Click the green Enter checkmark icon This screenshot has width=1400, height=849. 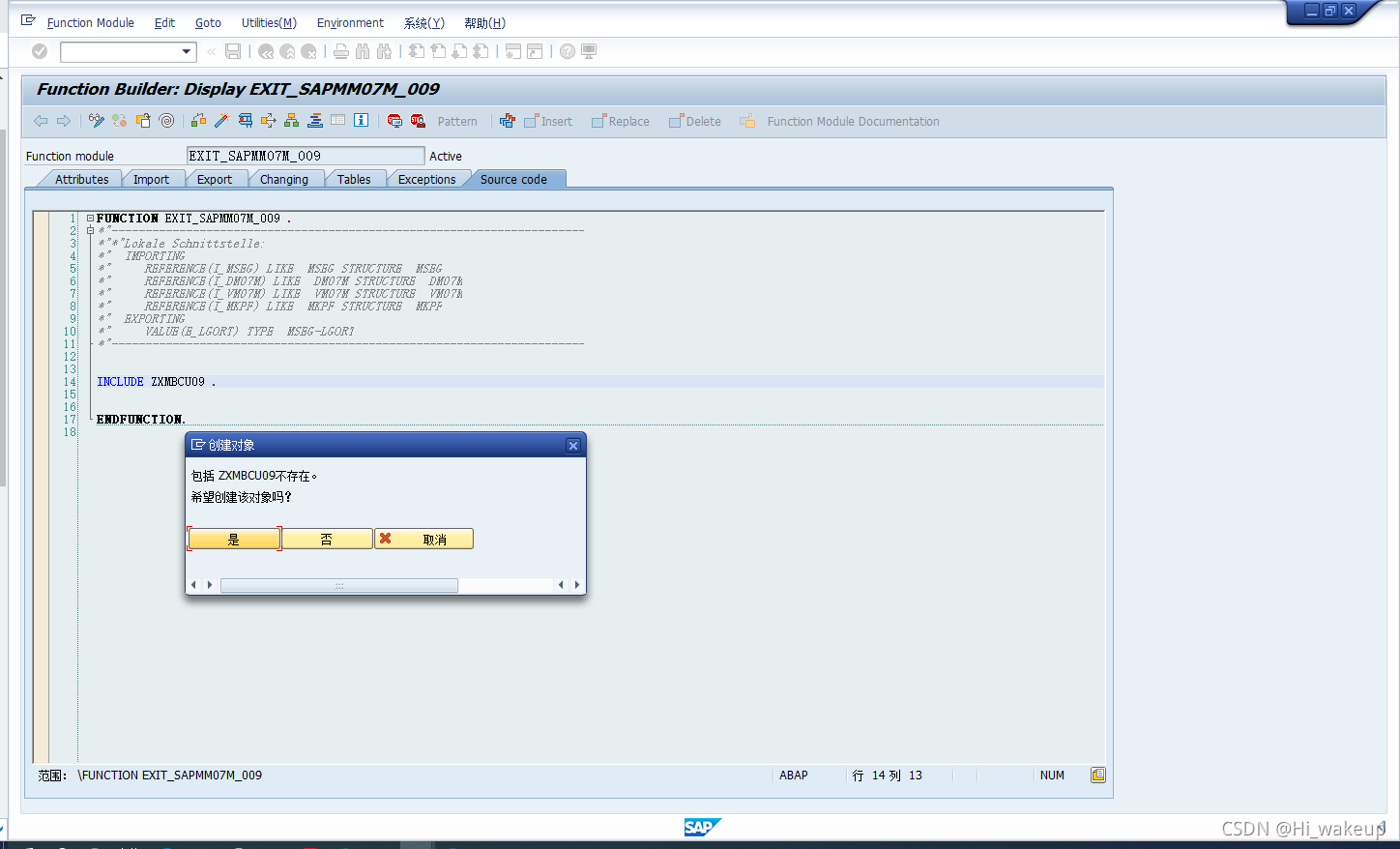point(40,51)
